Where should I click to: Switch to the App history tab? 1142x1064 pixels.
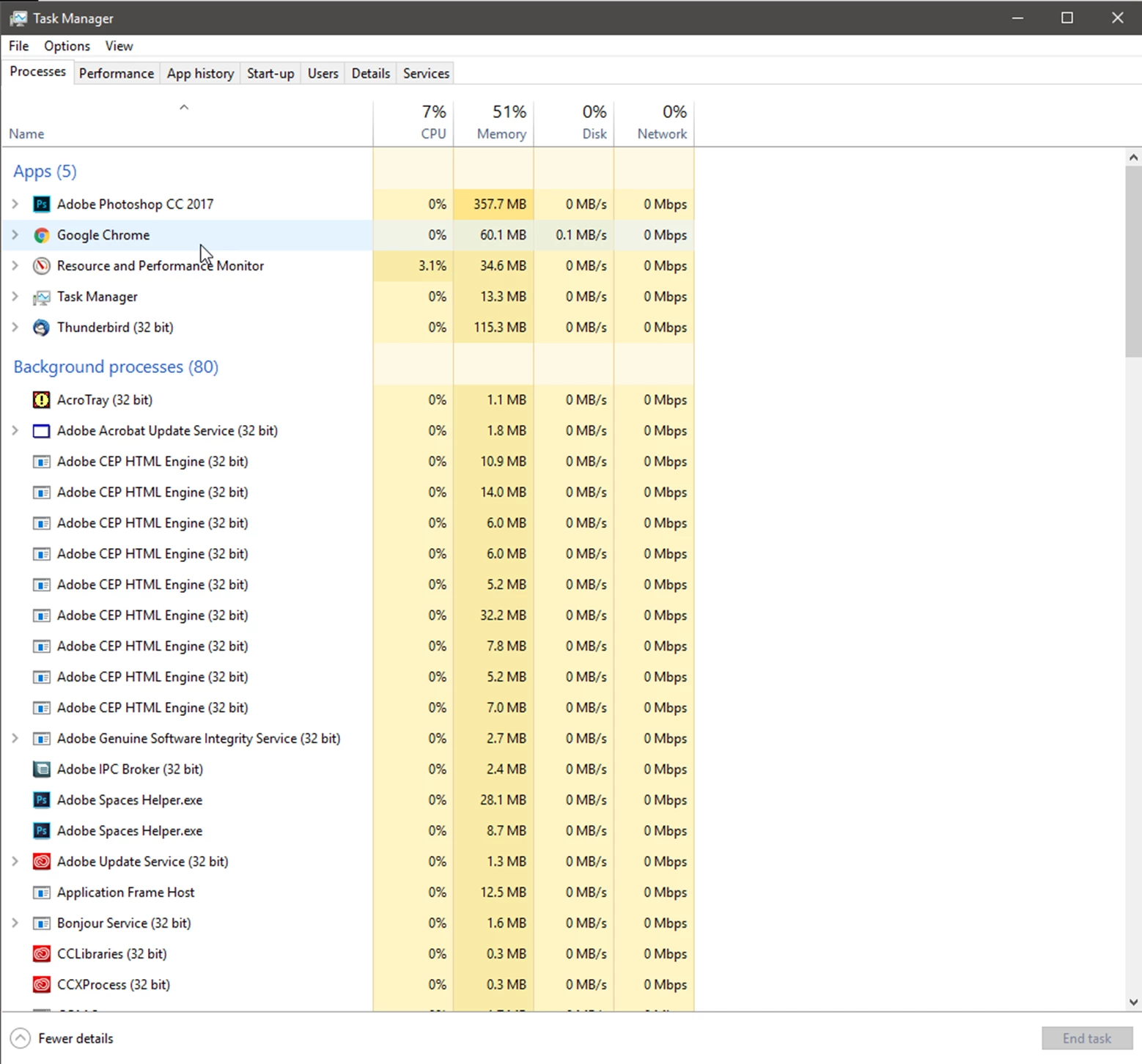point(200,73)
